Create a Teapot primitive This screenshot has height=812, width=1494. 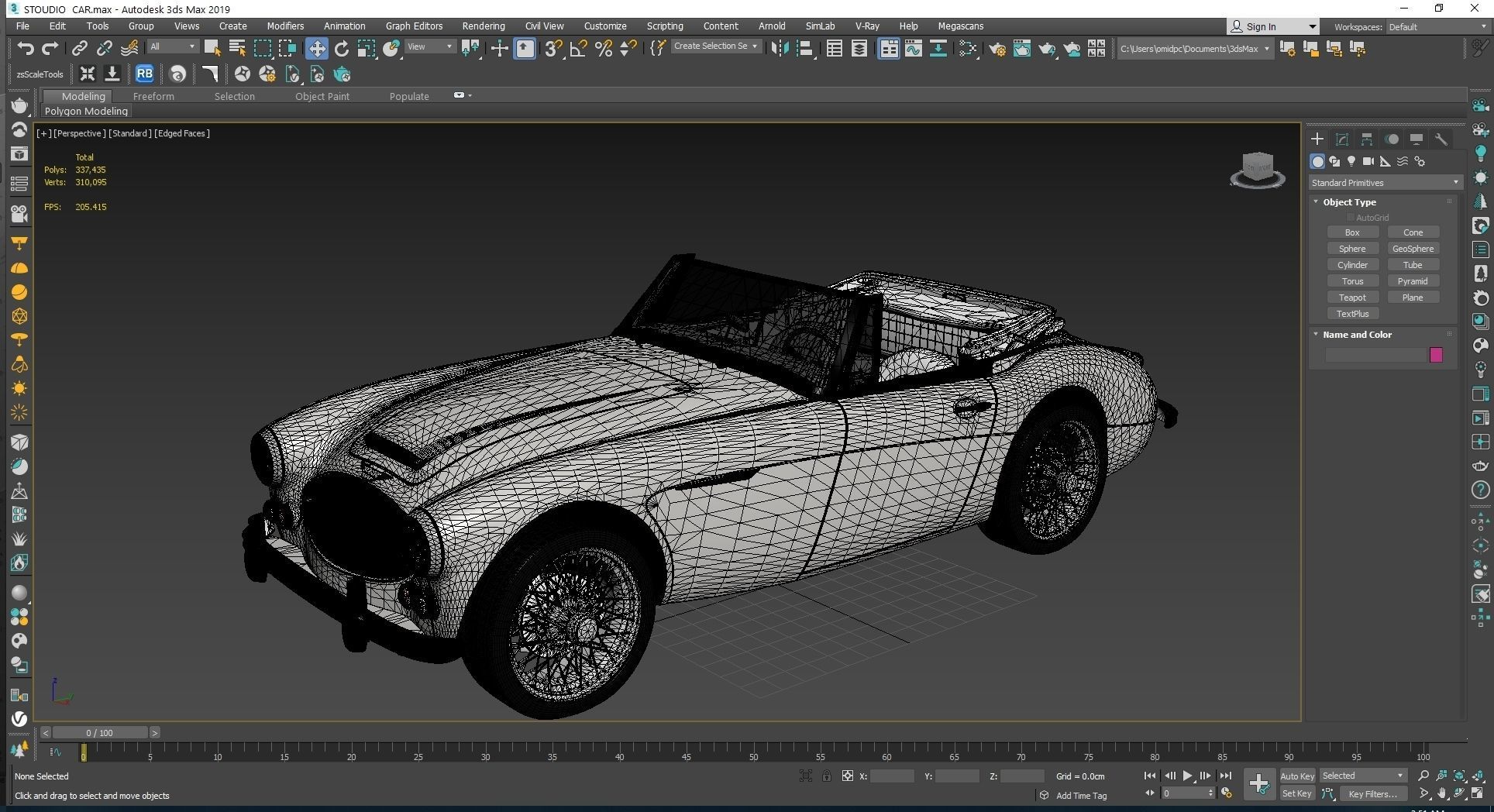pos(1352,298)
